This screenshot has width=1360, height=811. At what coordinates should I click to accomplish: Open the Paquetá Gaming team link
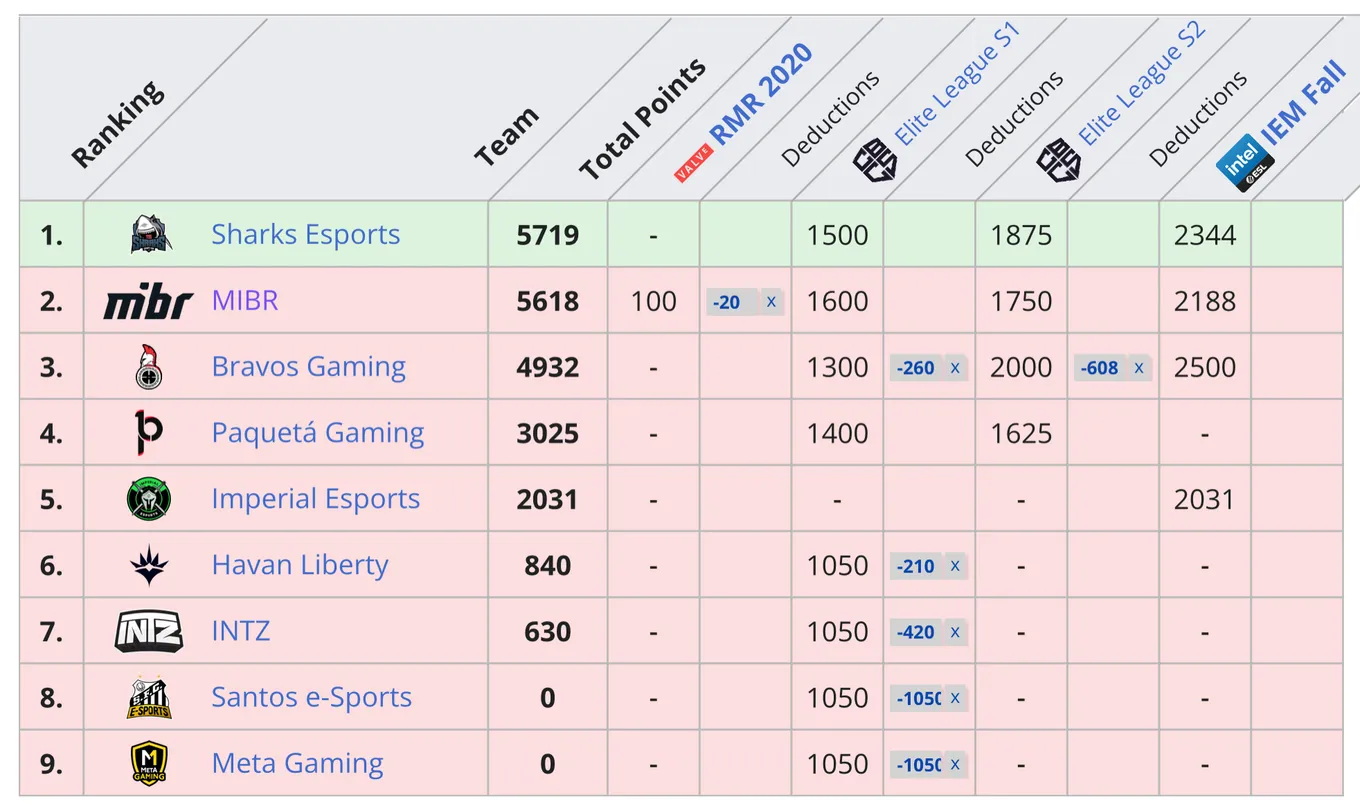coord(318,433)
